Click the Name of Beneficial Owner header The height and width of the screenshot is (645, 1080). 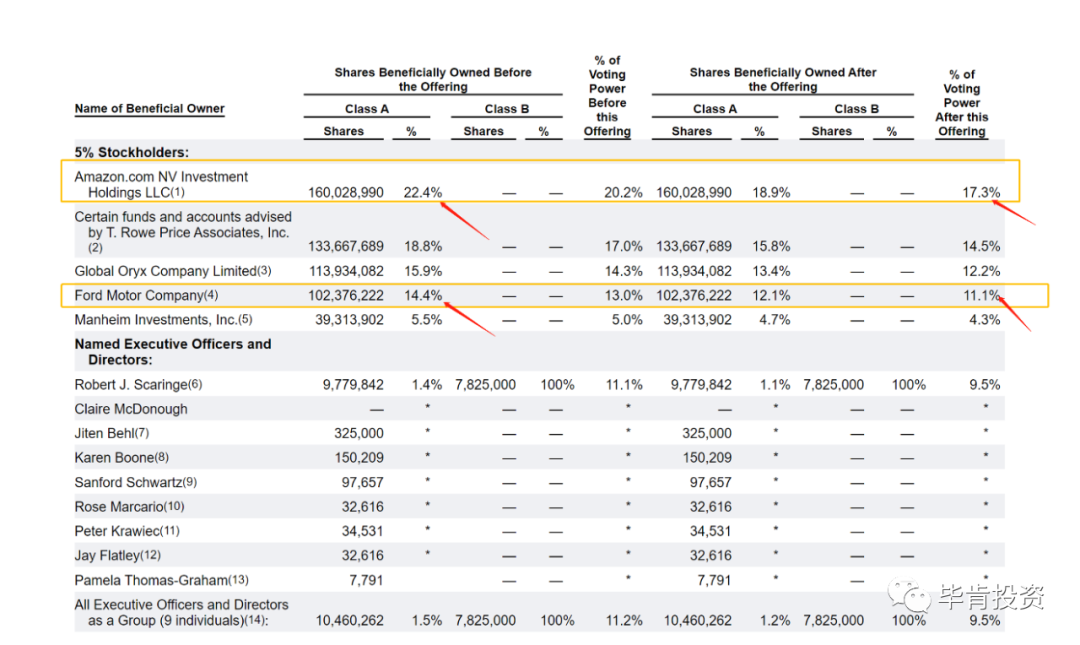149,108
